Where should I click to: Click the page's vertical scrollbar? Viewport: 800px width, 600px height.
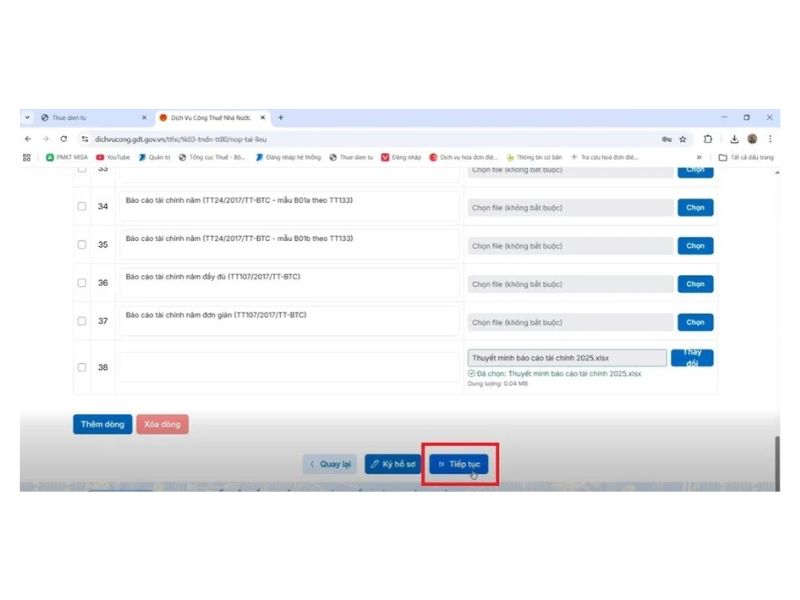click(776, 460)
